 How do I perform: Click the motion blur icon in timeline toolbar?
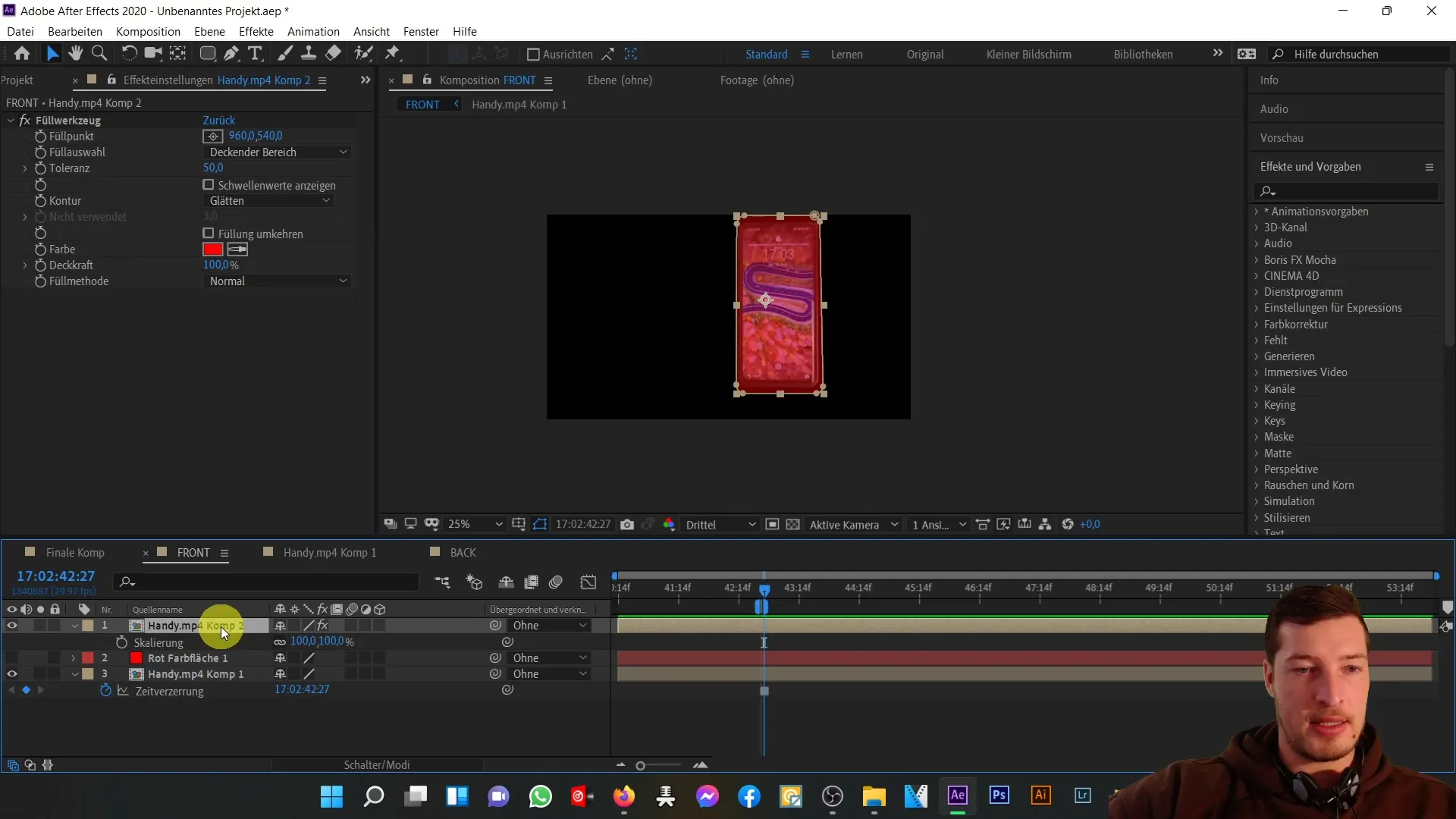point(557,582)
